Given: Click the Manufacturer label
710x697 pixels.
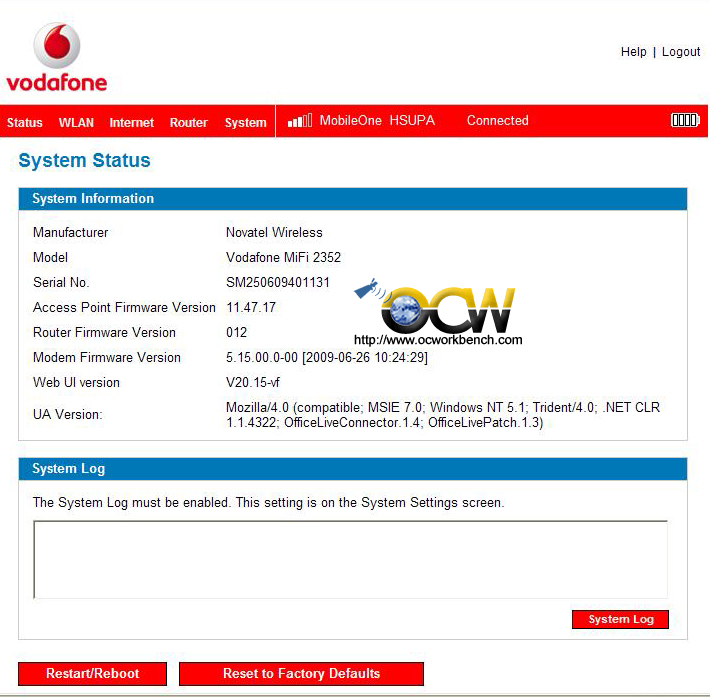Looking at the screenshot, I should (x=70, y=232).
